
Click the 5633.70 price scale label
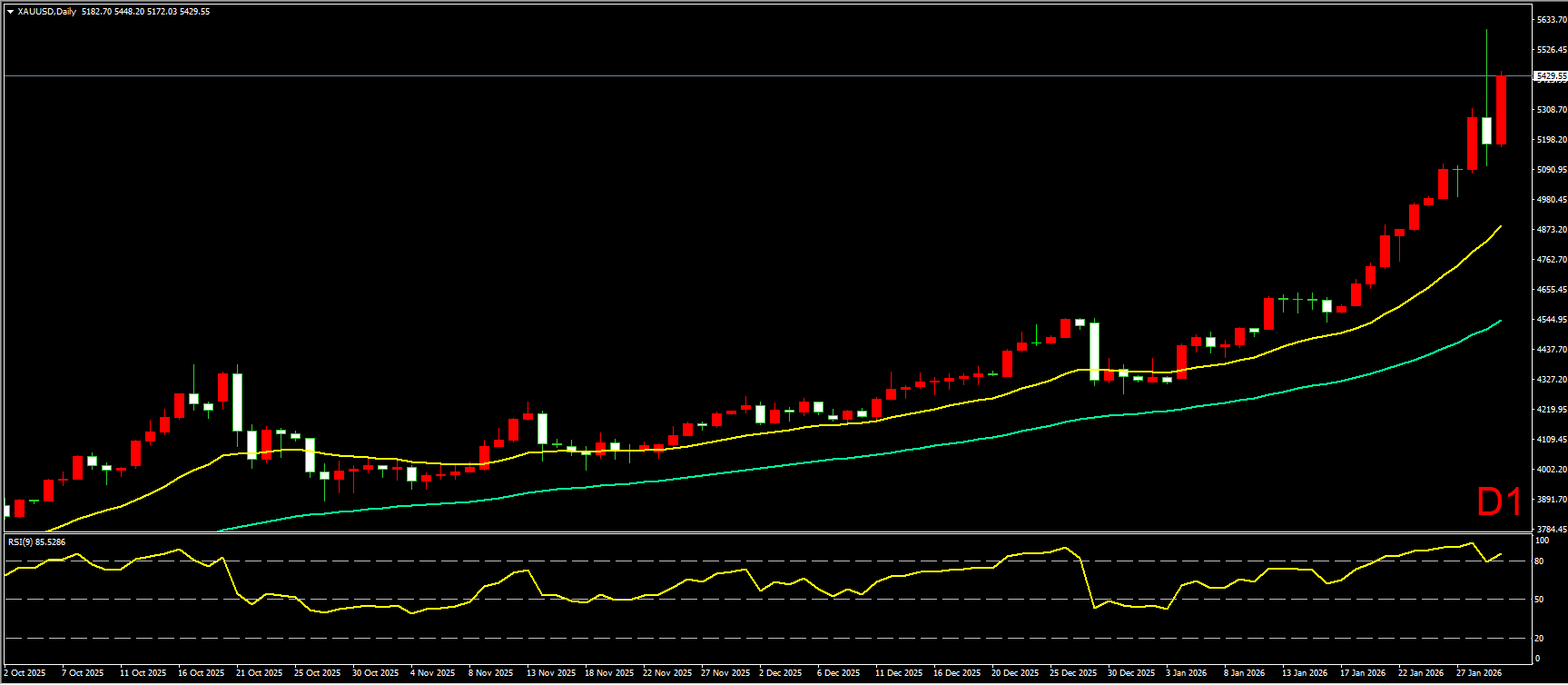click(x=1550, y=20)
